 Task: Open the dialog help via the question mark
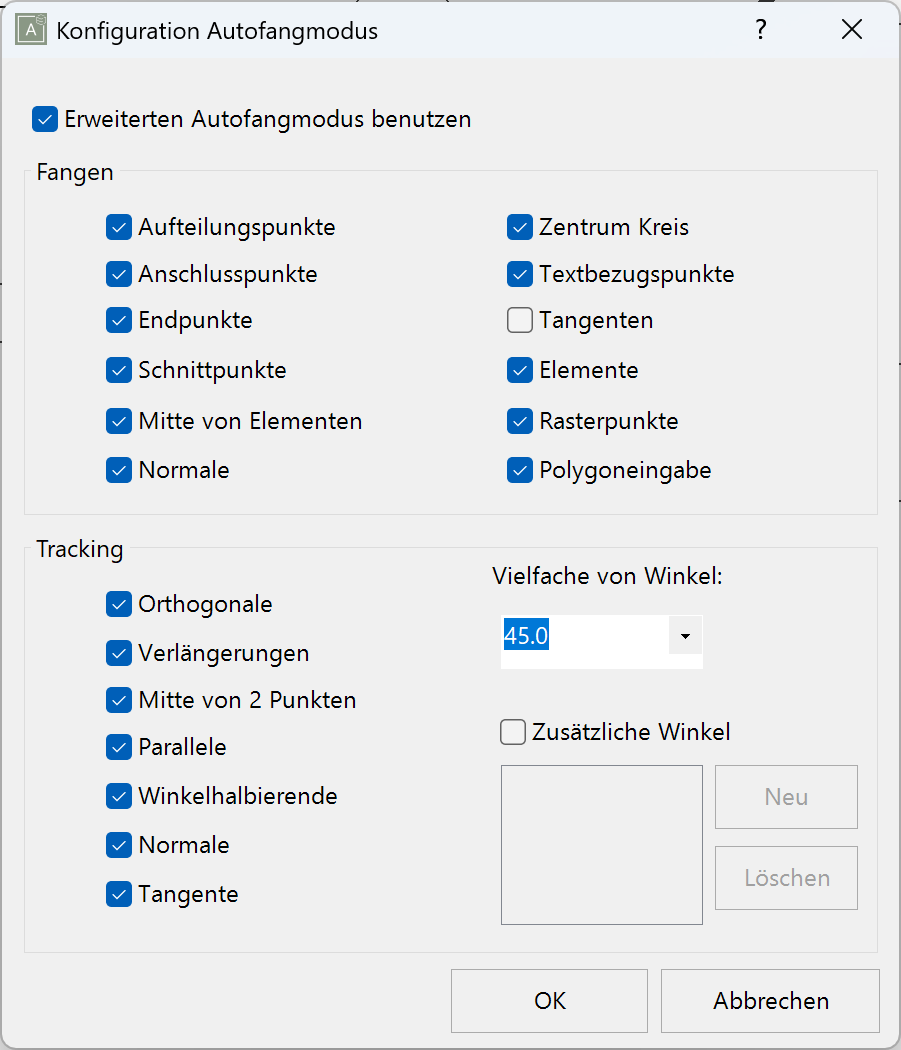761,30
